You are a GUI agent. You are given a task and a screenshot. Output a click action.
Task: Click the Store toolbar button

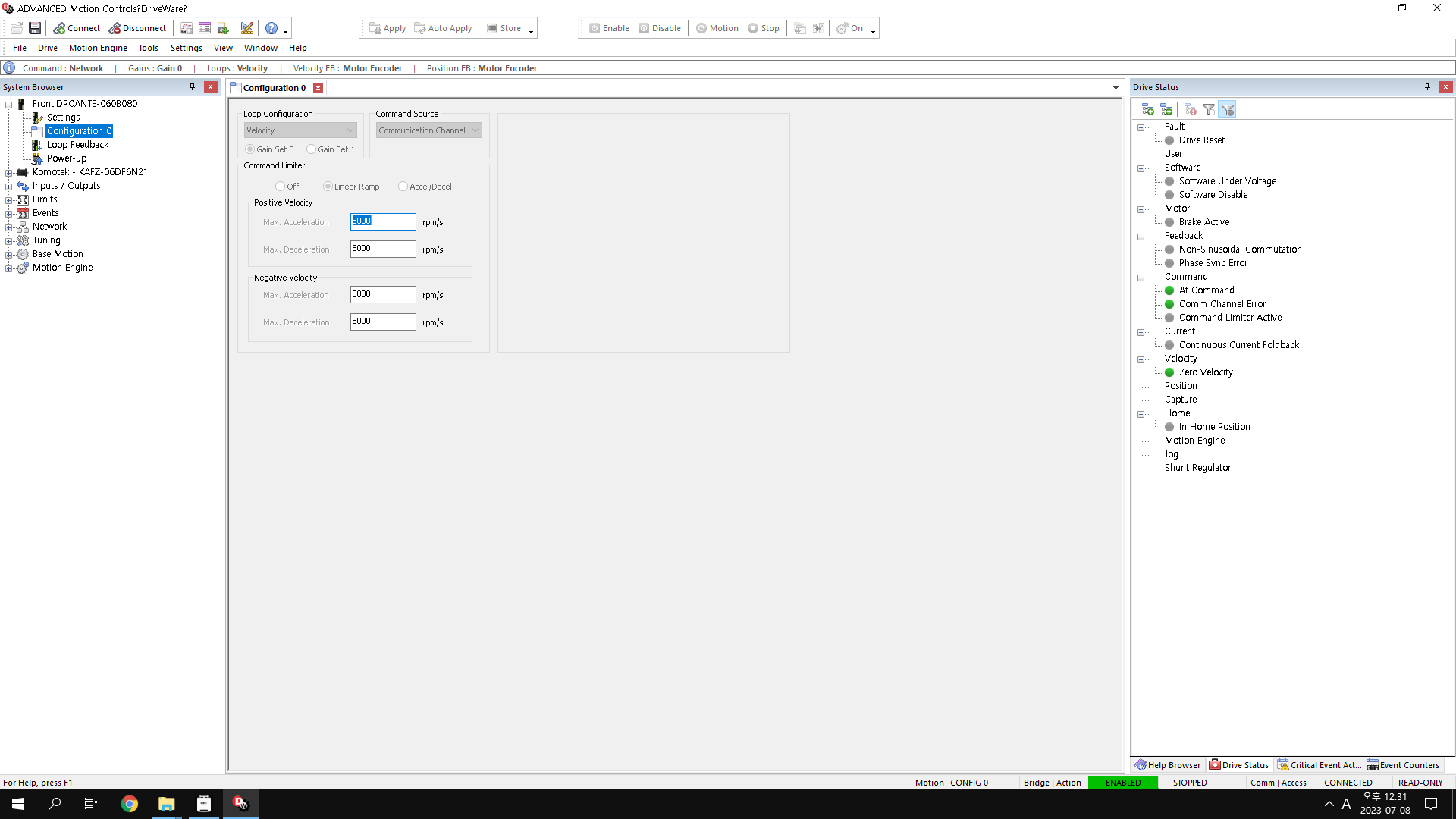point(504,28)
